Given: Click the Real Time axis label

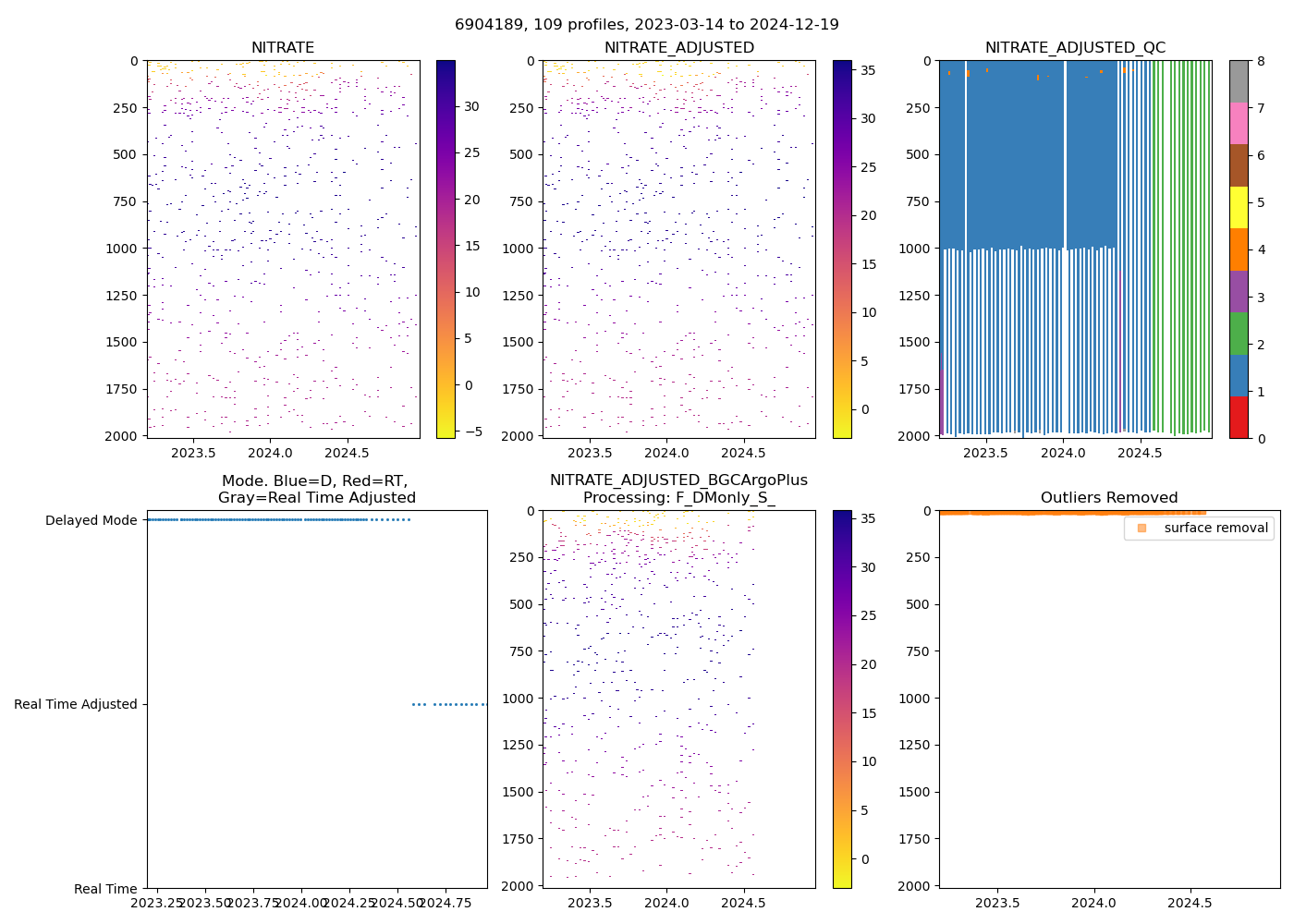Looking at the screenshot, I should click(105, 889).
